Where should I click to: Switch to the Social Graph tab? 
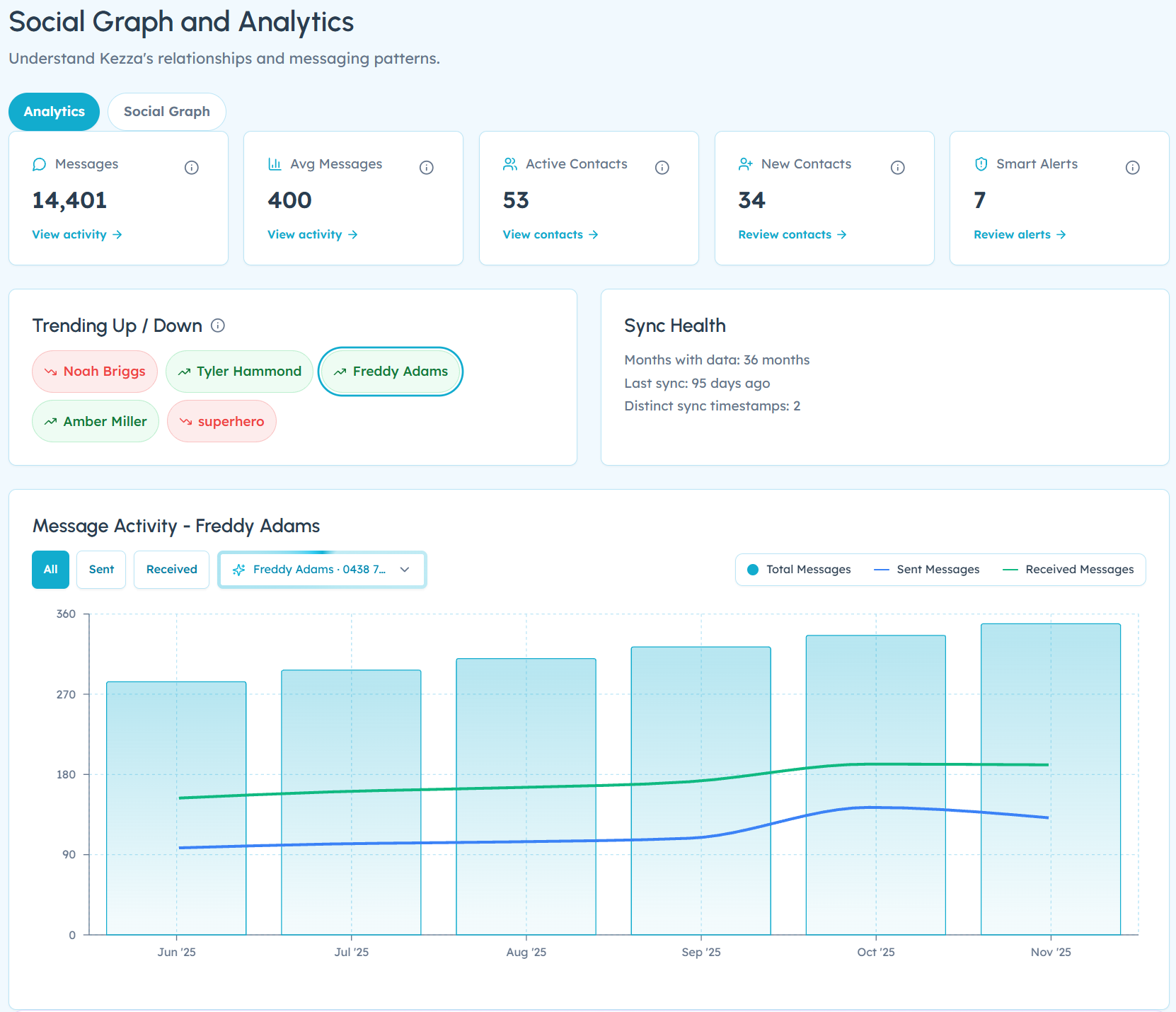167,112
